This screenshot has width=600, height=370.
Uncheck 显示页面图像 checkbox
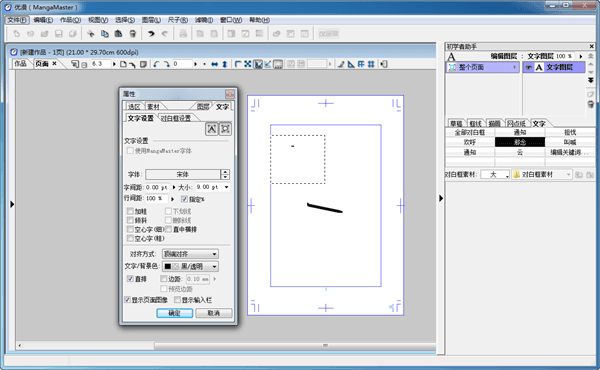pyautogui.click(x=127, y=300)
